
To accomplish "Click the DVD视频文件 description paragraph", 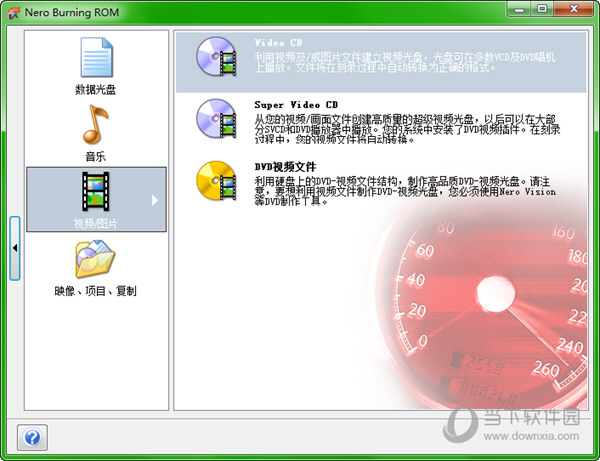I will tap(405, 191).
